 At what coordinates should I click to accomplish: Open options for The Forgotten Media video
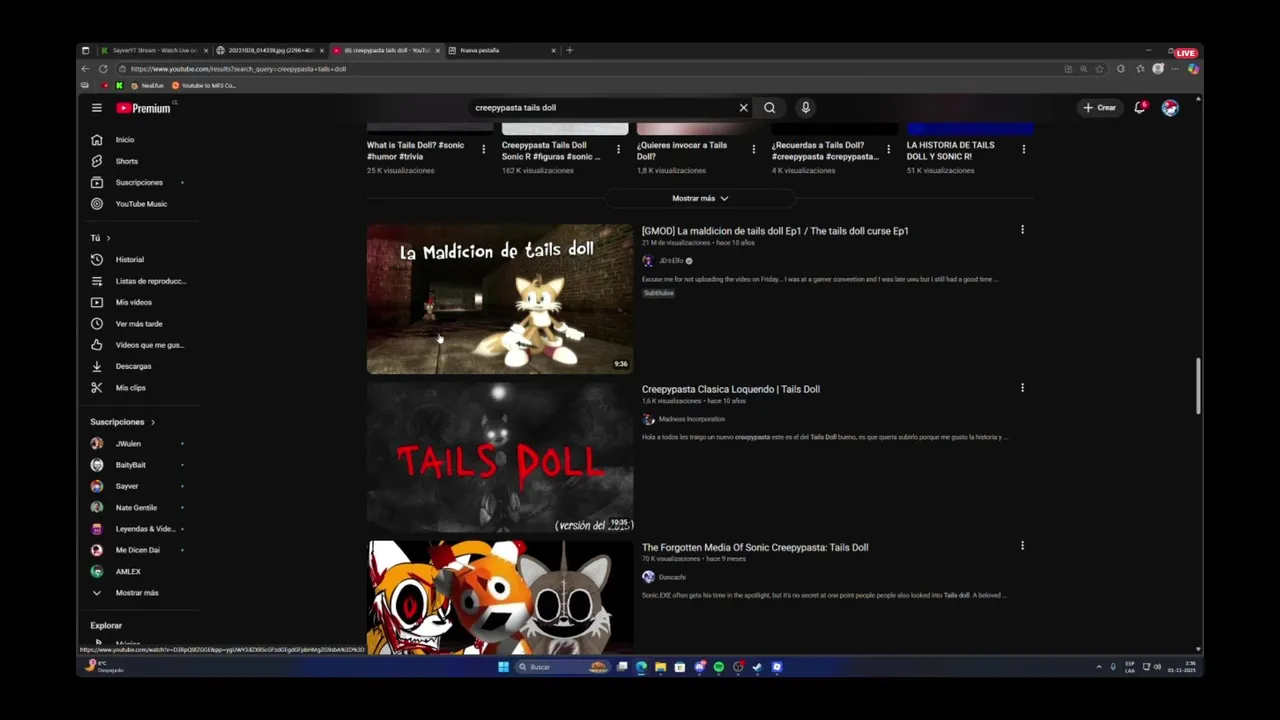(1022, 546)
